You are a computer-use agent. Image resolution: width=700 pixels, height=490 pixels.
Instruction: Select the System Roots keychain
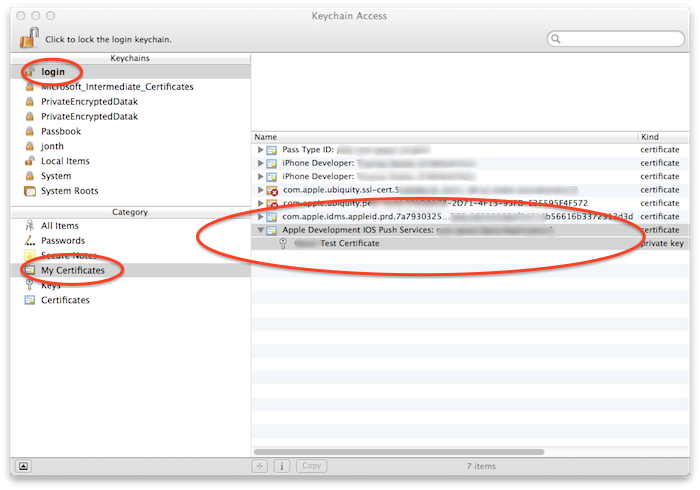click(x=69, y=191)
